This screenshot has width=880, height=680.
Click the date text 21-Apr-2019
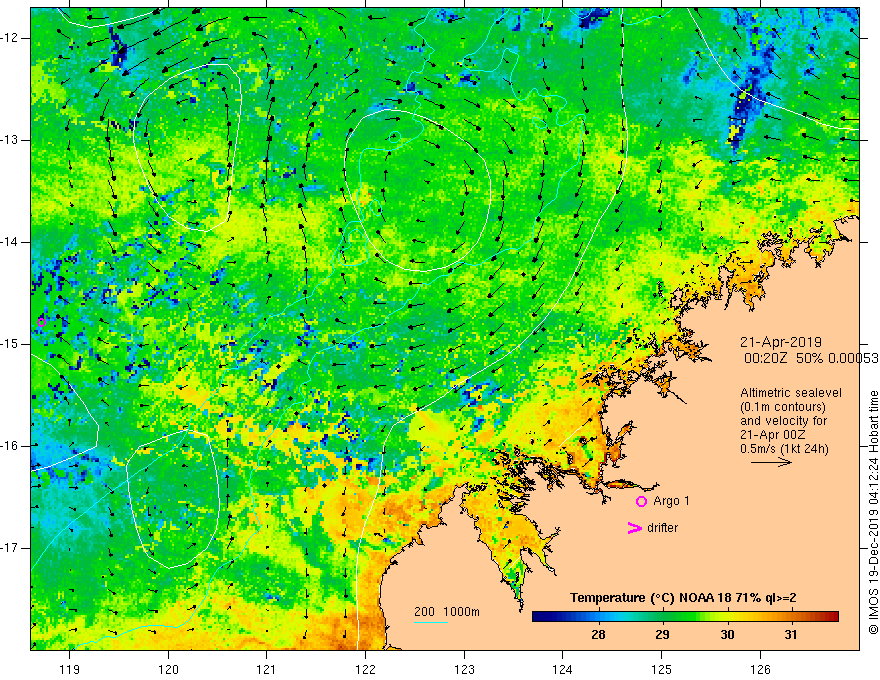click(x=781, y=342)
